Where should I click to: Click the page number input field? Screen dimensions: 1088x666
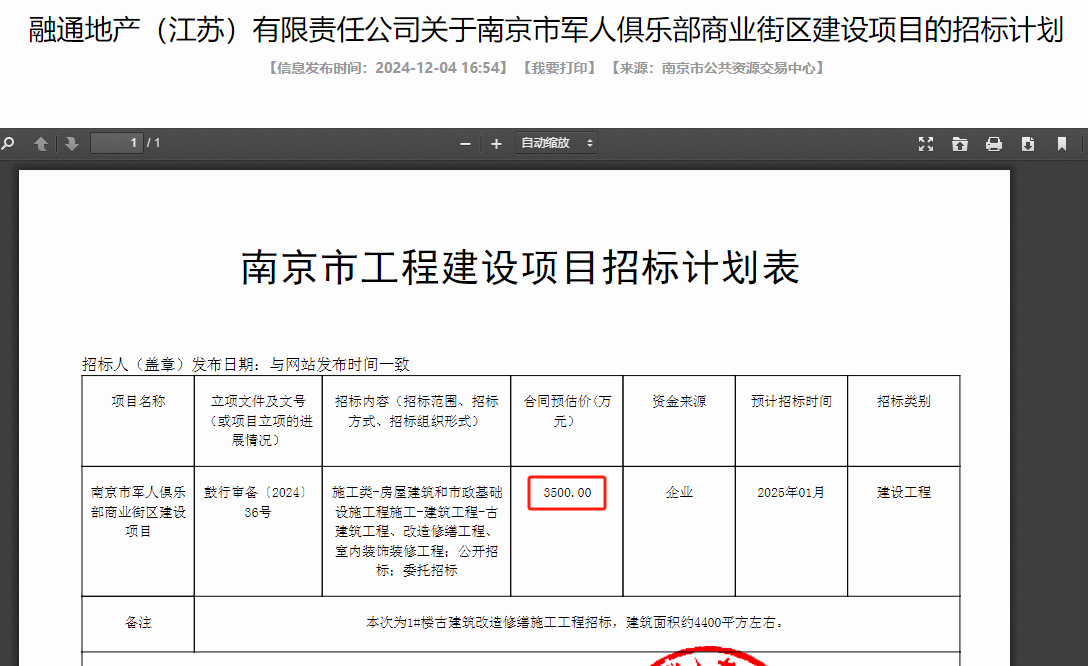pyautogui.click(x=117, y=143)
